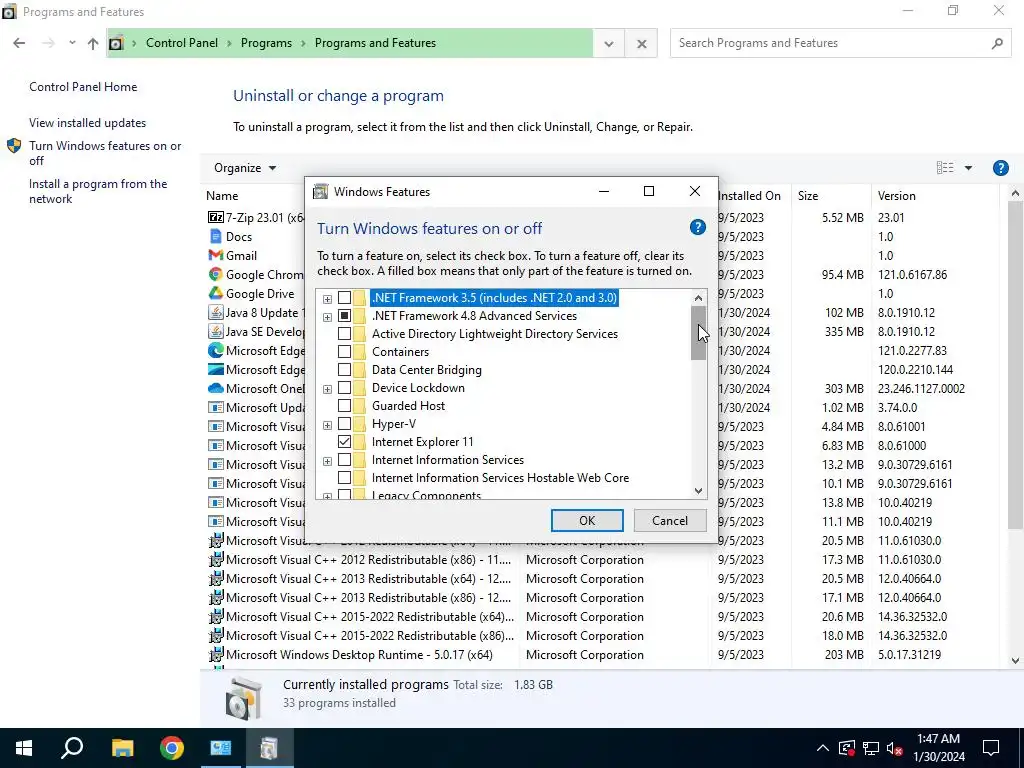Select the Gmail app icon
The height and width of the screenshot is (768, 1024).
(x=216, y=255)
